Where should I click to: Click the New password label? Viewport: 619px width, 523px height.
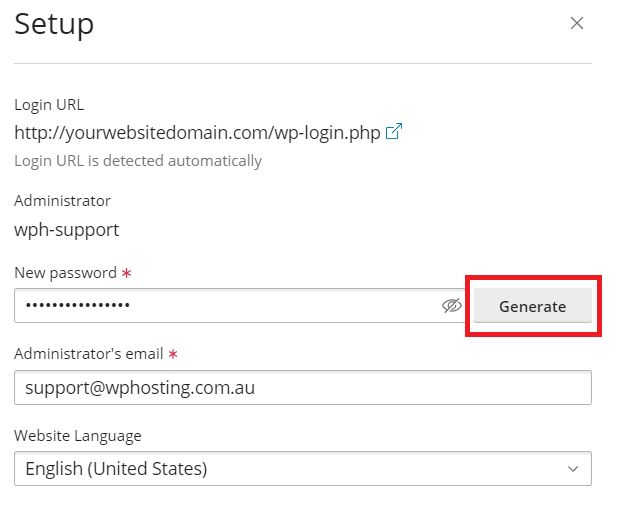pos(65,272)
